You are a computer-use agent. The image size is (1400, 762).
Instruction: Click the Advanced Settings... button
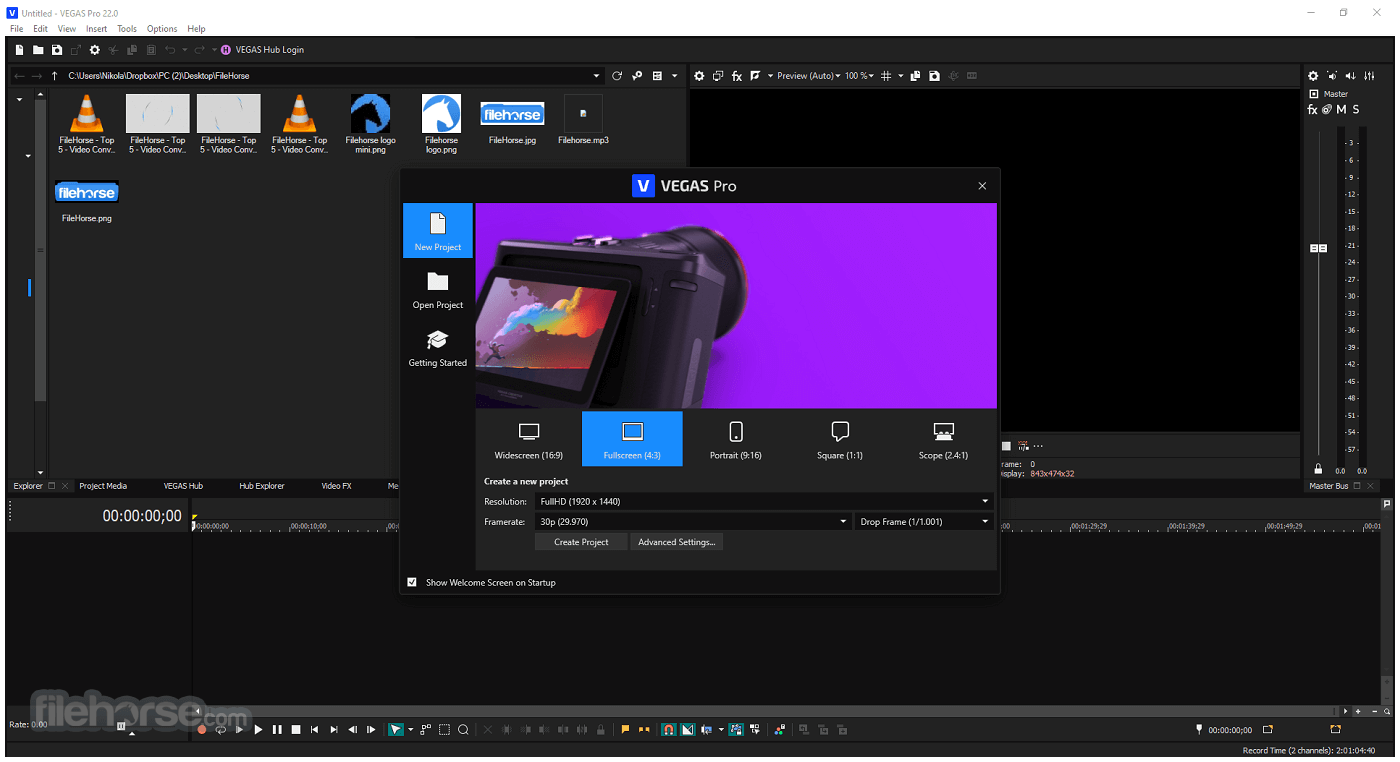pyautogui.click(x=677, y=542)
